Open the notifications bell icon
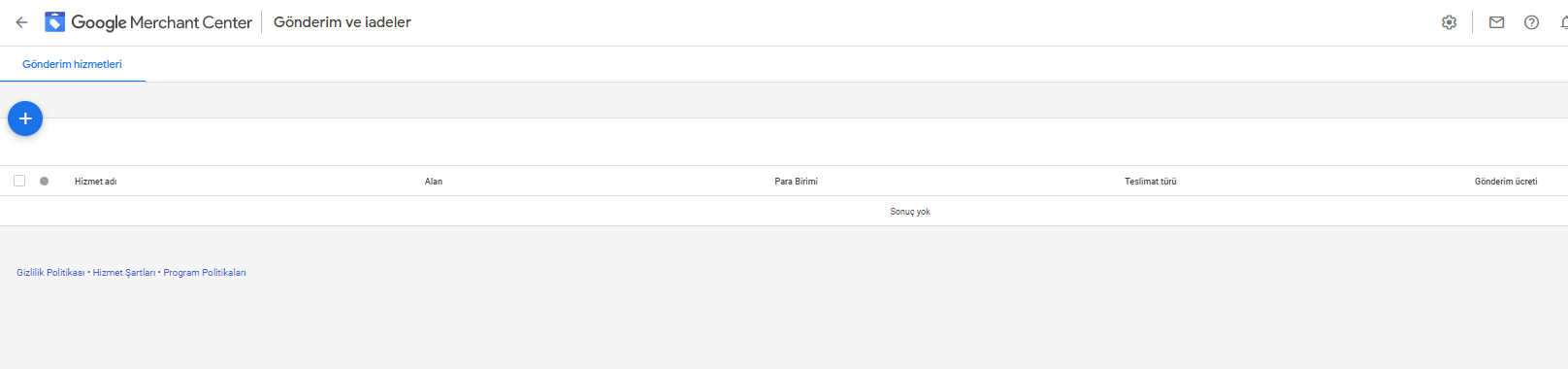1568x369 pixels. point(1563,22)
